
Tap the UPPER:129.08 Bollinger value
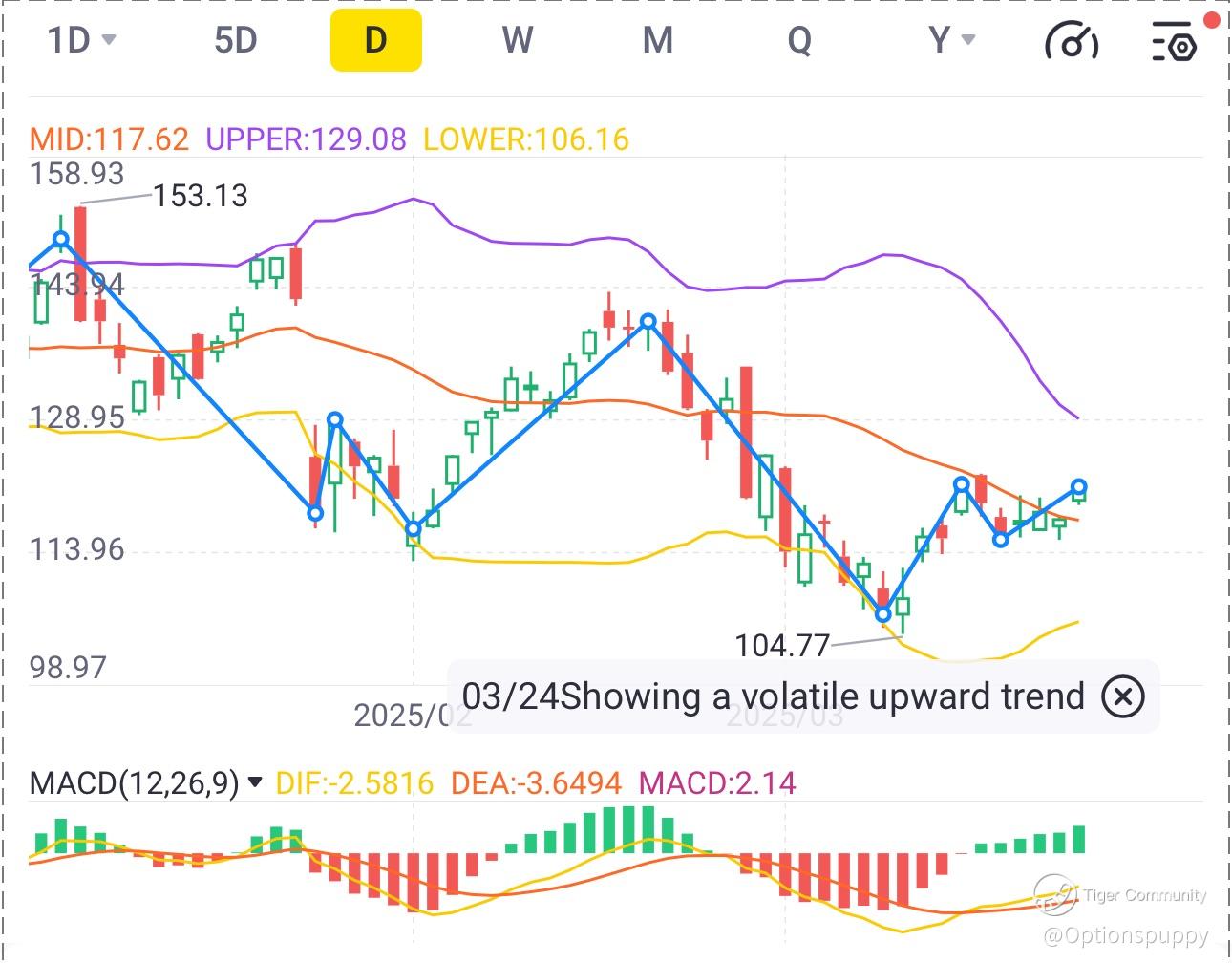click(306, 139)
